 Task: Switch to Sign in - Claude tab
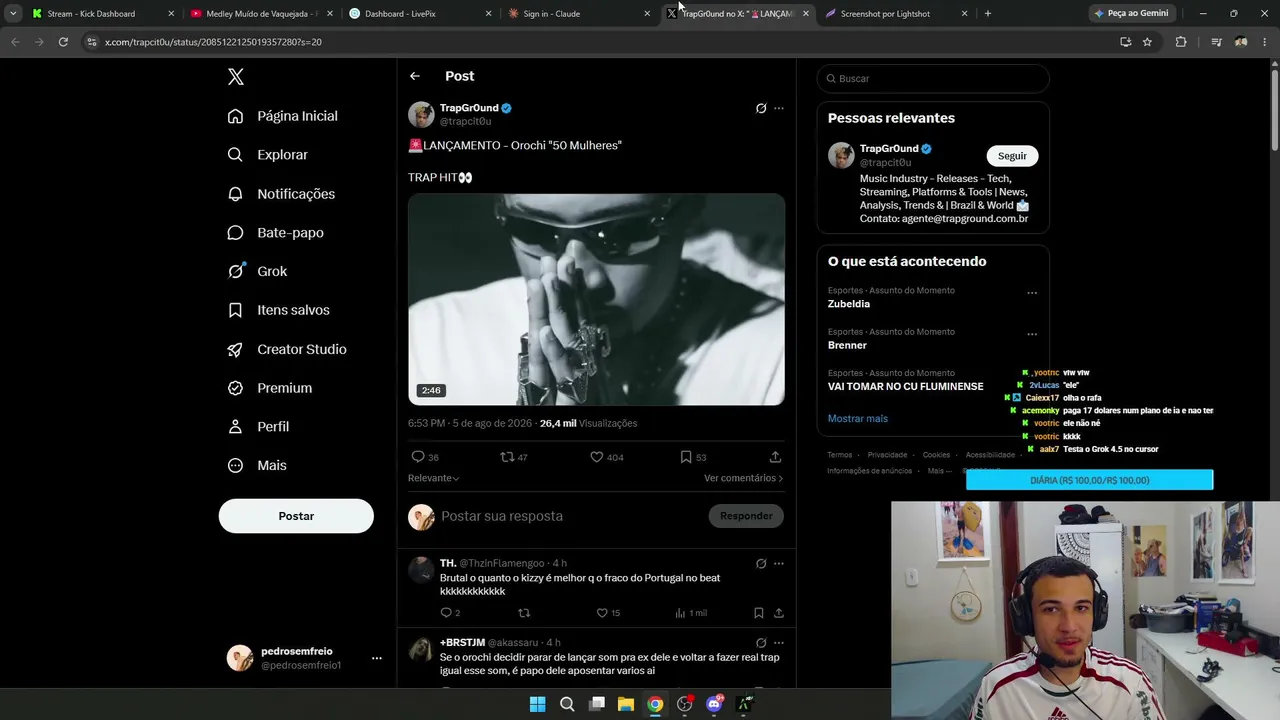point(579,14)
